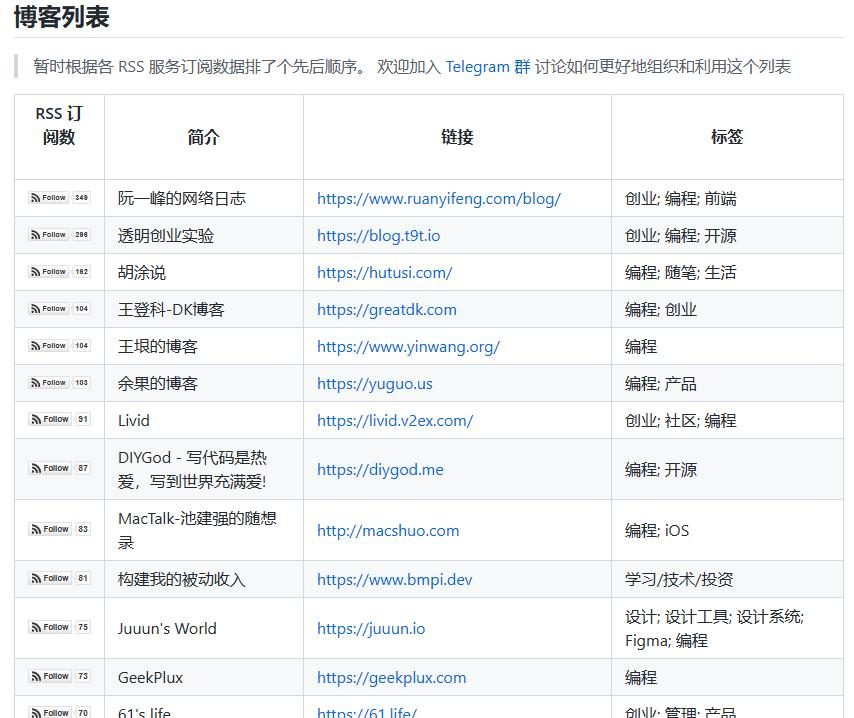Open the Telegram 群 link
Image resolution: width=854 pixels, height=718 pixels.
[x=488, y=66]
